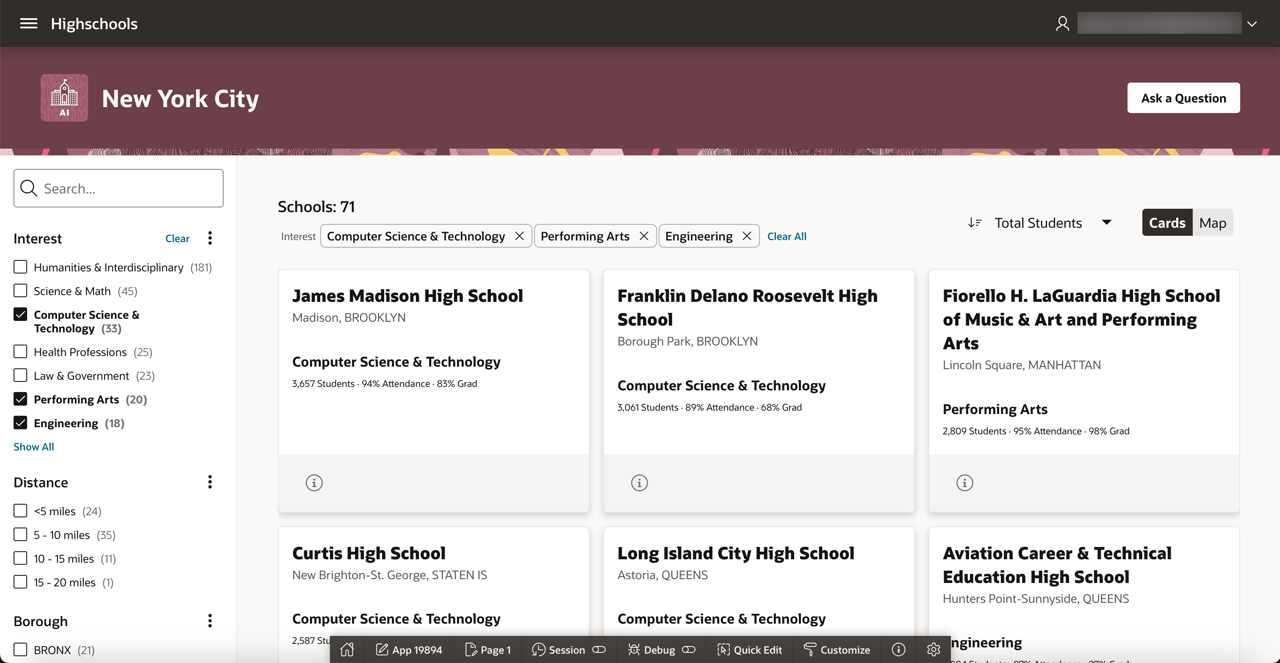Click into the Search input field
Viewport: 1280px width, 663px height.
coord(130,188)
